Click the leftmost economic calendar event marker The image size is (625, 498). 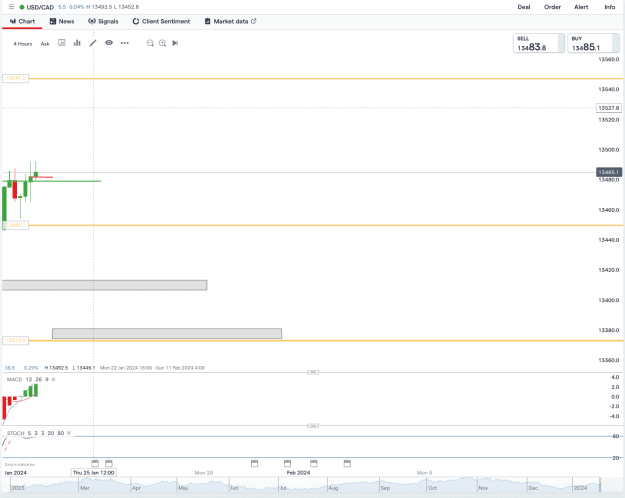(95, 463)
